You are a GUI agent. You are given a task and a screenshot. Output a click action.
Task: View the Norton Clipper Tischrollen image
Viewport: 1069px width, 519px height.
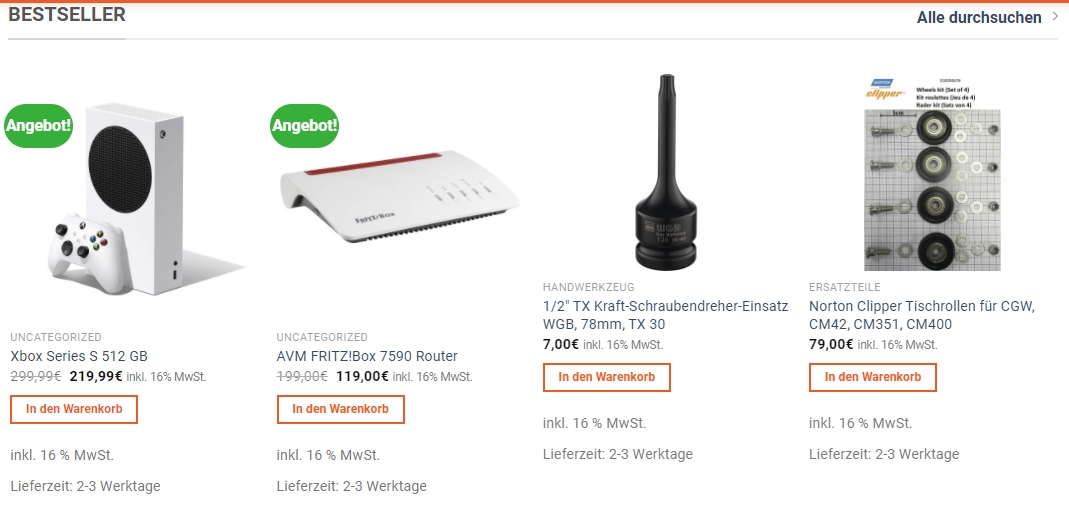click(x=932, y=173)
